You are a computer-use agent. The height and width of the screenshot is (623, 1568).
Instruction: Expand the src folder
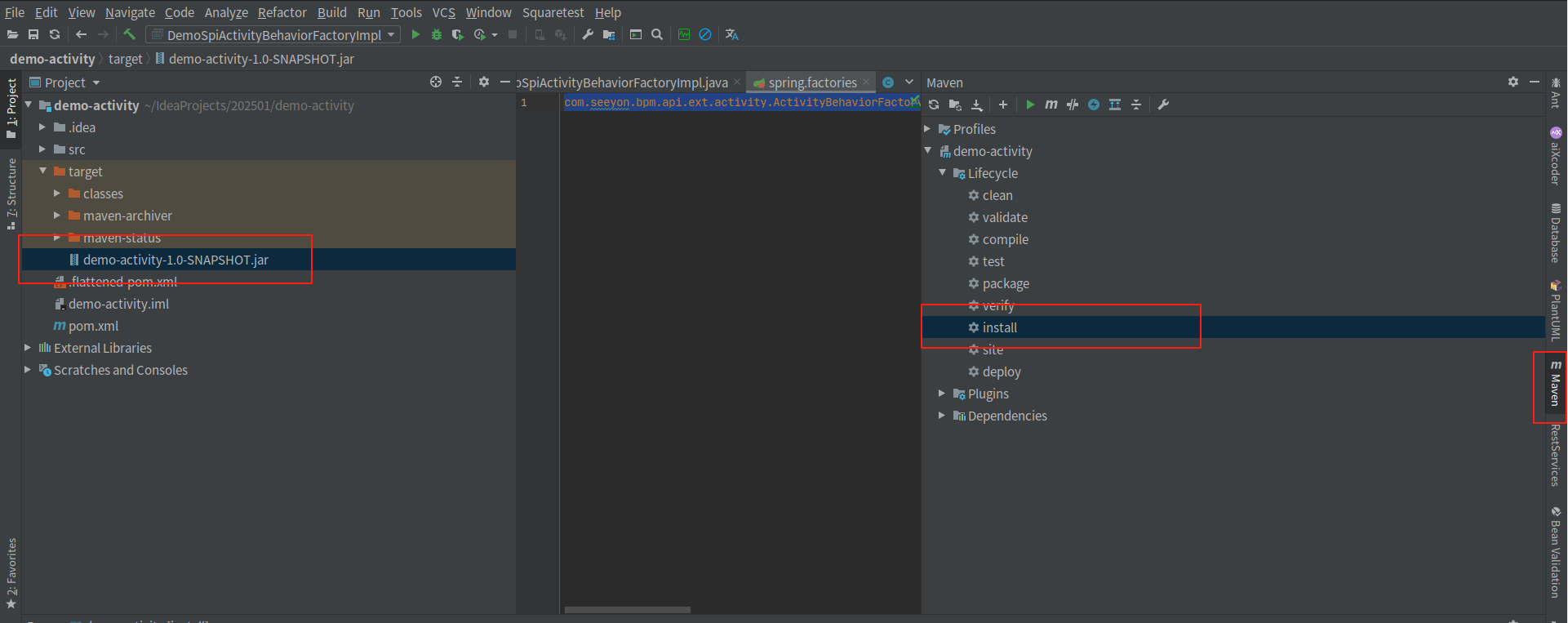point(42,149)
